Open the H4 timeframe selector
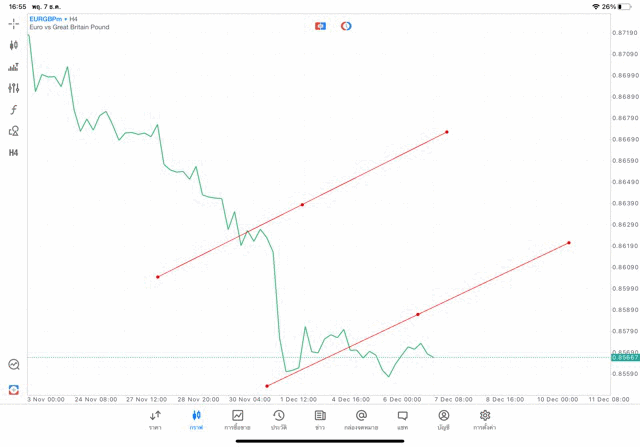This screenshot has width=640, height=447. [14, 152]
